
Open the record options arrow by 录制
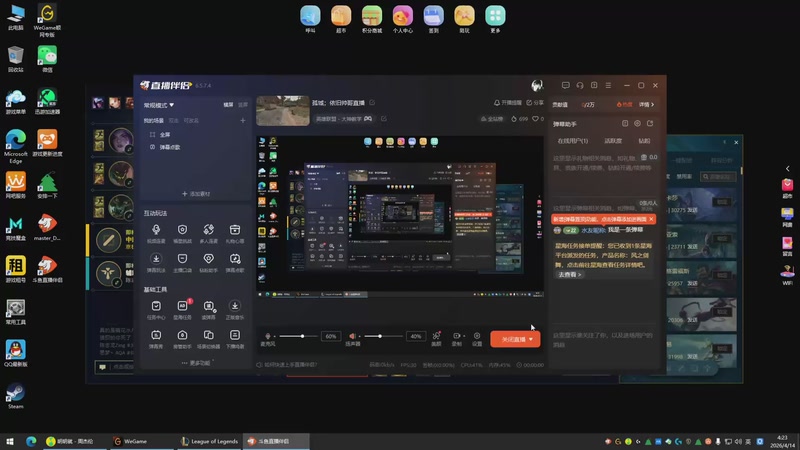point(464,336)
